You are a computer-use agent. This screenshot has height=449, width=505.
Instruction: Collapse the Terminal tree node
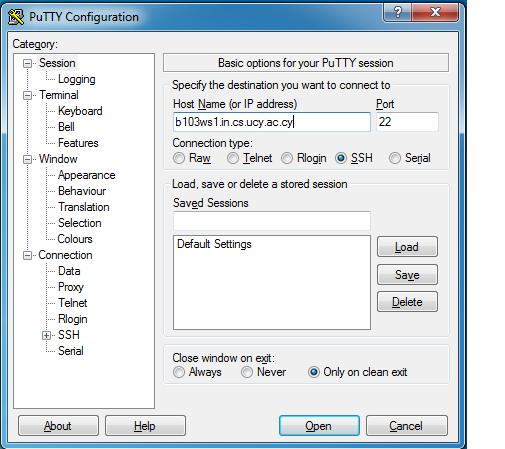coord(27,95)
